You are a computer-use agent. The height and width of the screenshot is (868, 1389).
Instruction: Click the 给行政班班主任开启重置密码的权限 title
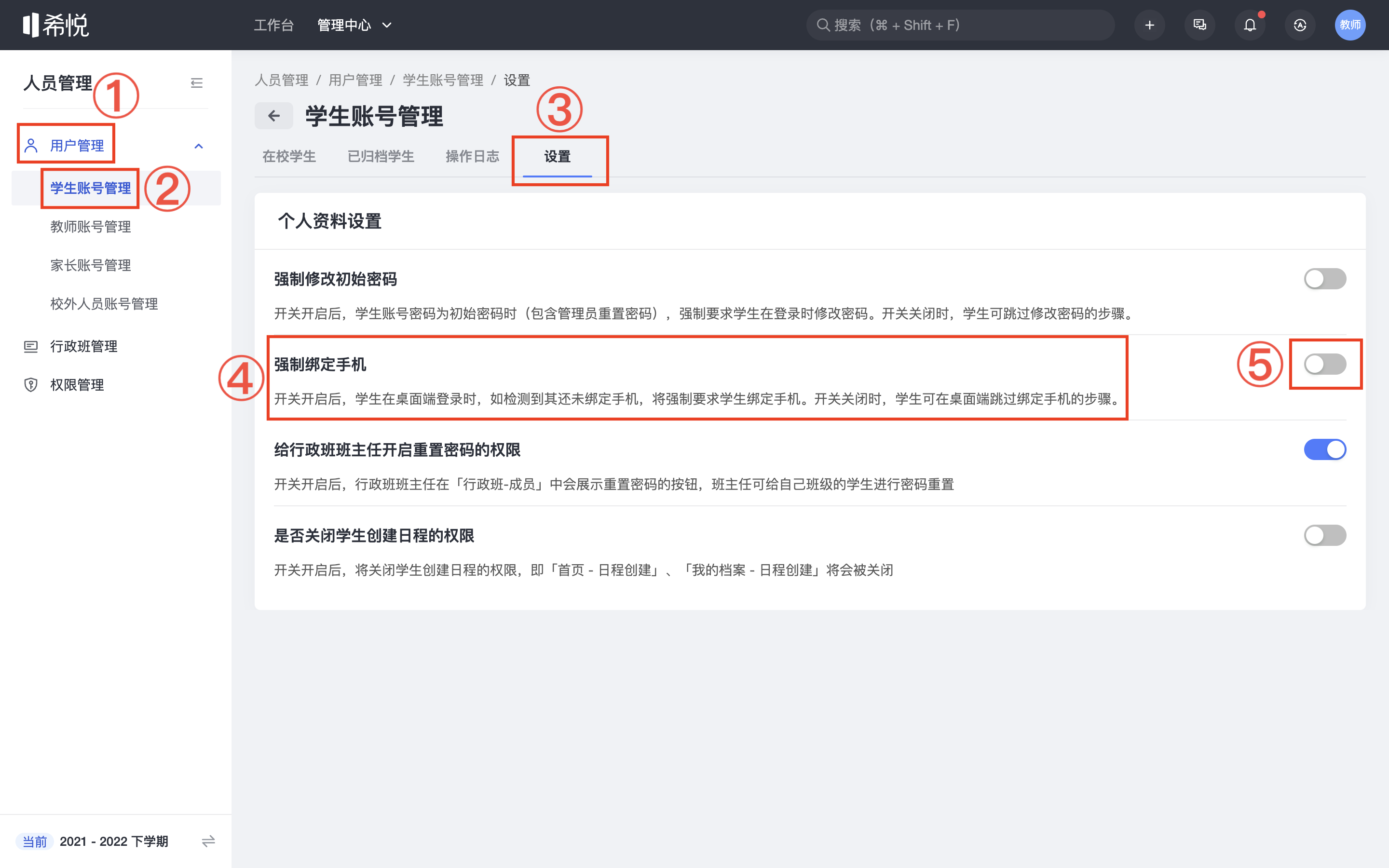(x=397, y=449)
